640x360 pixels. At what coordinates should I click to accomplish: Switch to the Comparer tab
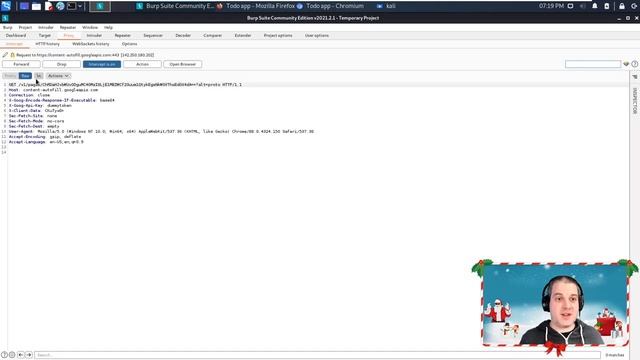(x=213, y=36)
